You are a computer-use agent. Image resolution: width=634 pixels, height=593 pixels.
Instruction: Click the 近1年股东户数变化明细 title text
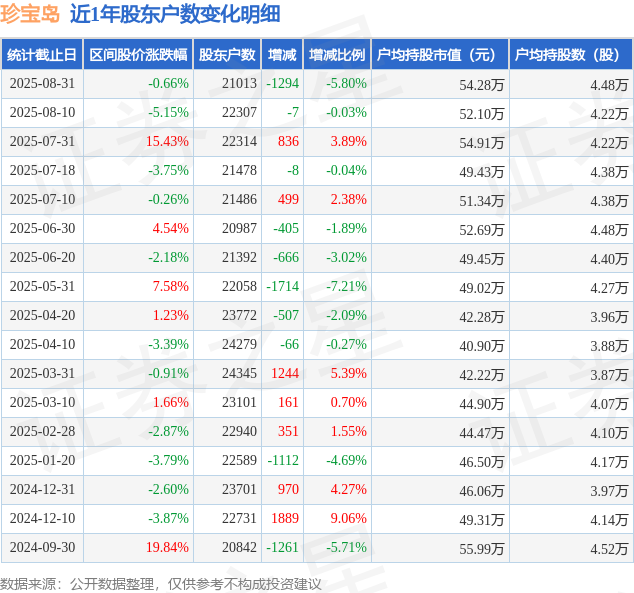(175, 14)
